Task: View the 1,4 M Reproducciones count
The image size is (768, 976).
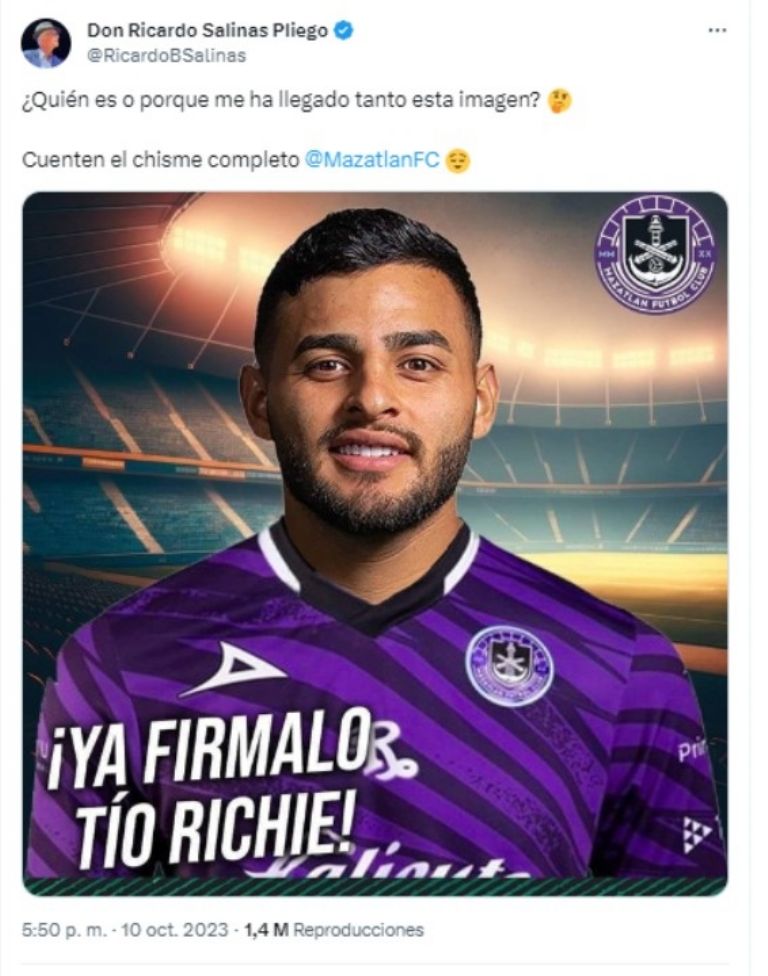Action: pyautogui.click(x=334, y=930)
